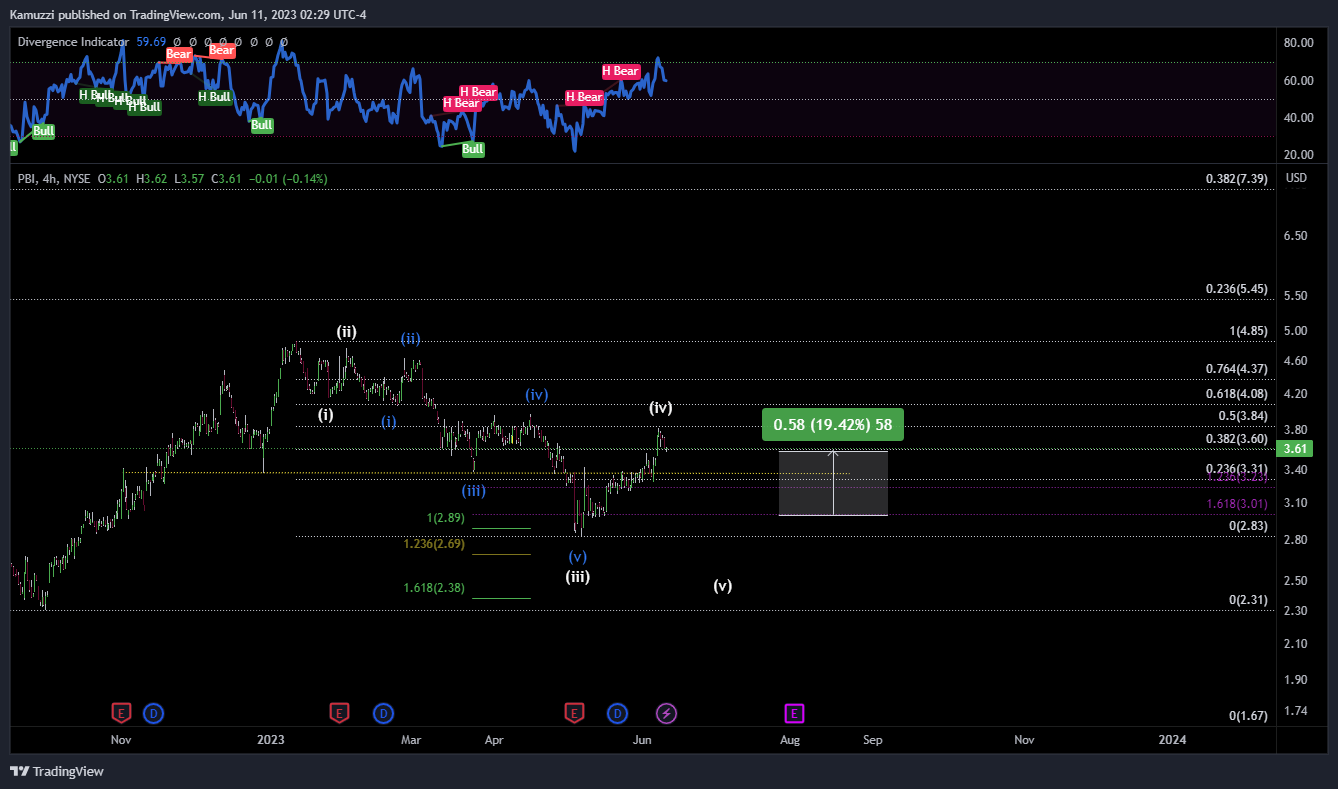Click the white (iv) wave label
The width and height of the screenshot is (1338, 789).
[x=660, y=407]
